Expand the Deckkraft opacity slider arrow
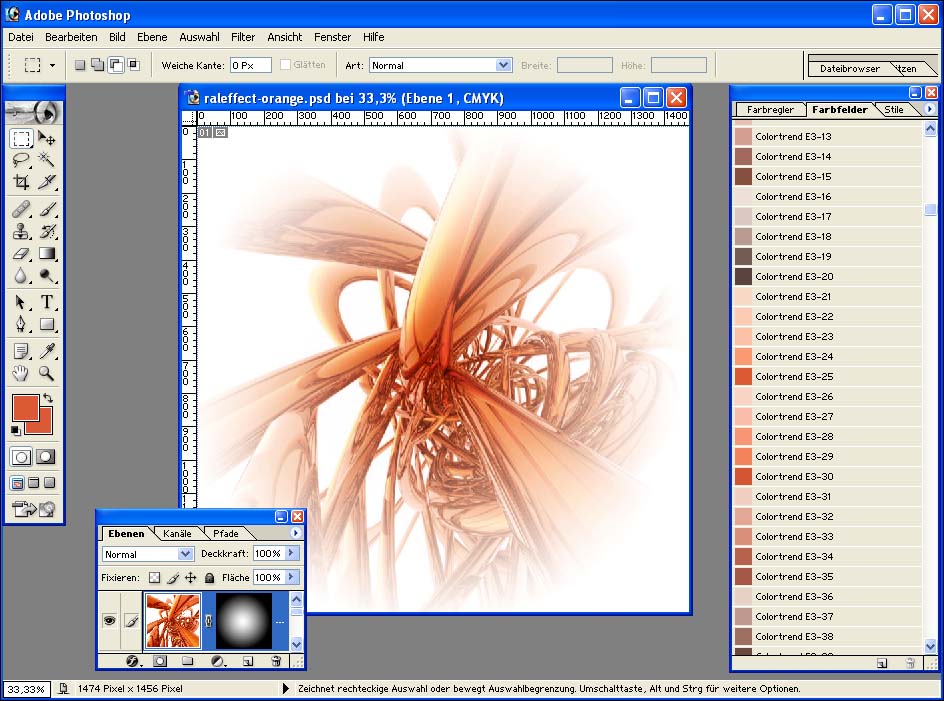 click(292, 553)
